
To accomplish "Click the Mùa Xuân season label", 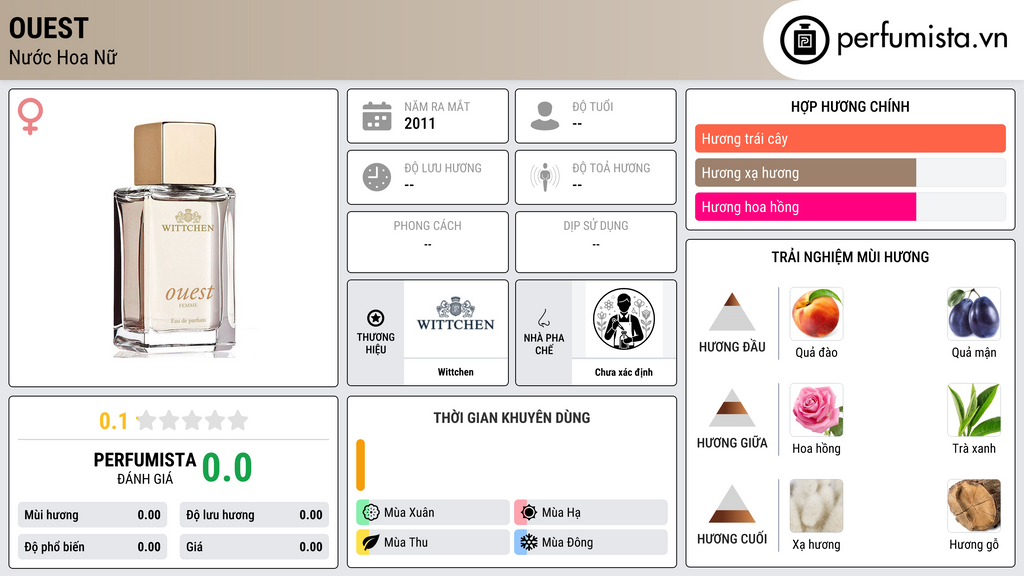I will point(409,513).
